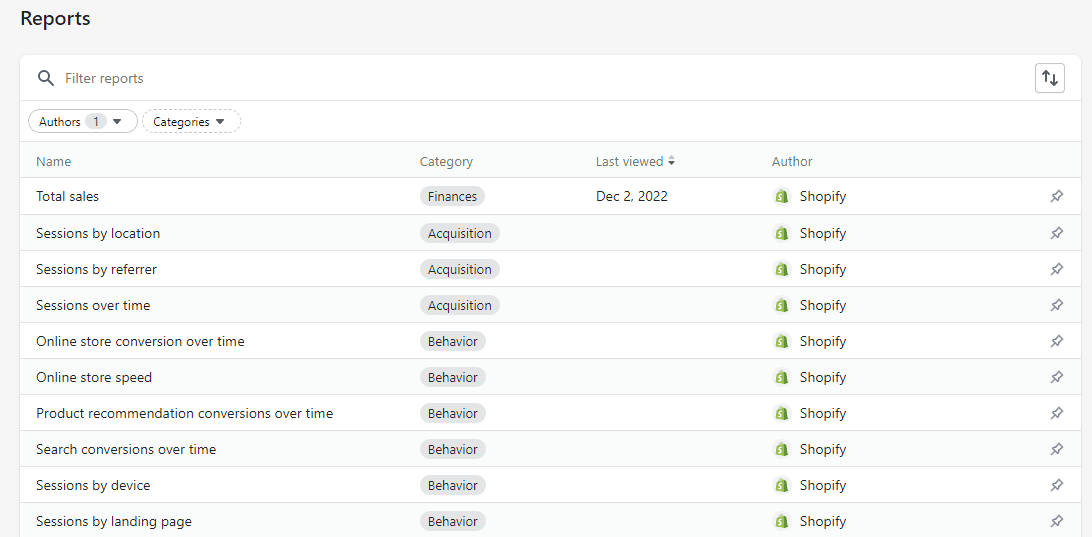Click Shopify logo in Sessions by referrer row

pyautogui.click(x=782, y=269)
